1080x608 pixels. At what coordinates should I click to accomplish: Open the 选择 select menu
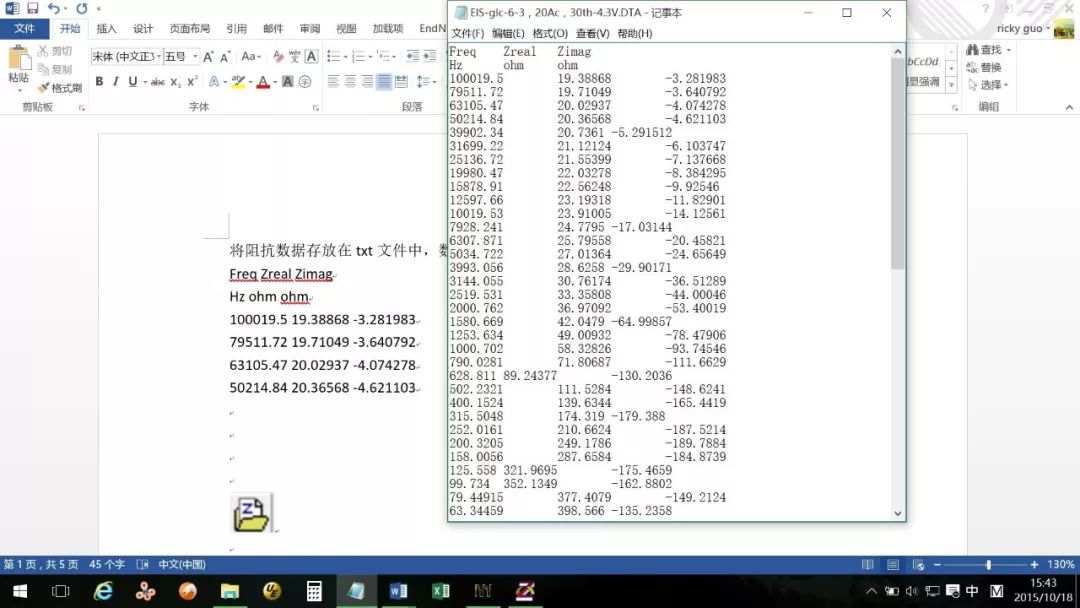988,85
